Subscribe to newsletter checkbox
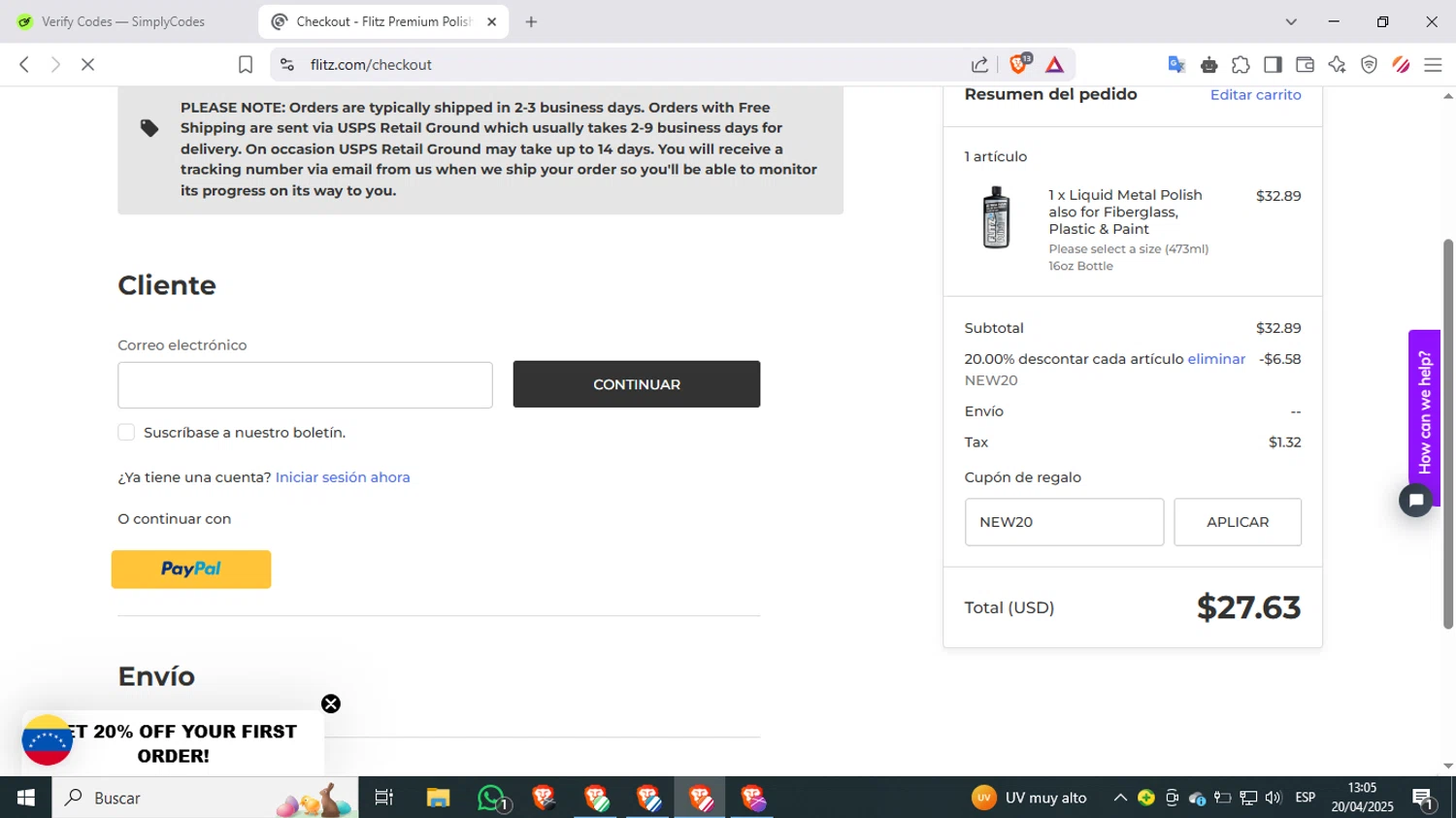The height and width of the screenshot is (818, 1456). click(126, 432)
